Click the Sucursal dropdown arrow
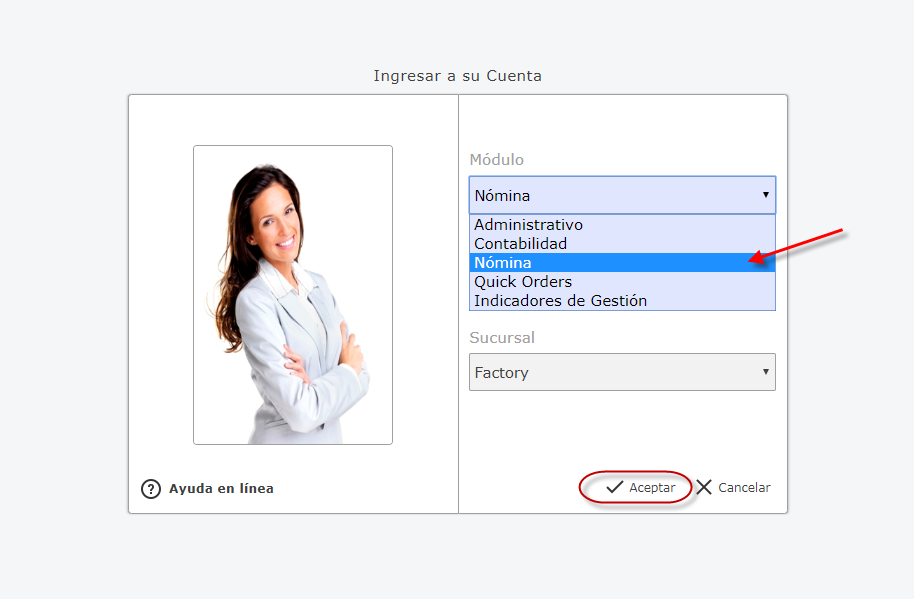The height and width of the screenshot is (599, 914). [765, 372]
